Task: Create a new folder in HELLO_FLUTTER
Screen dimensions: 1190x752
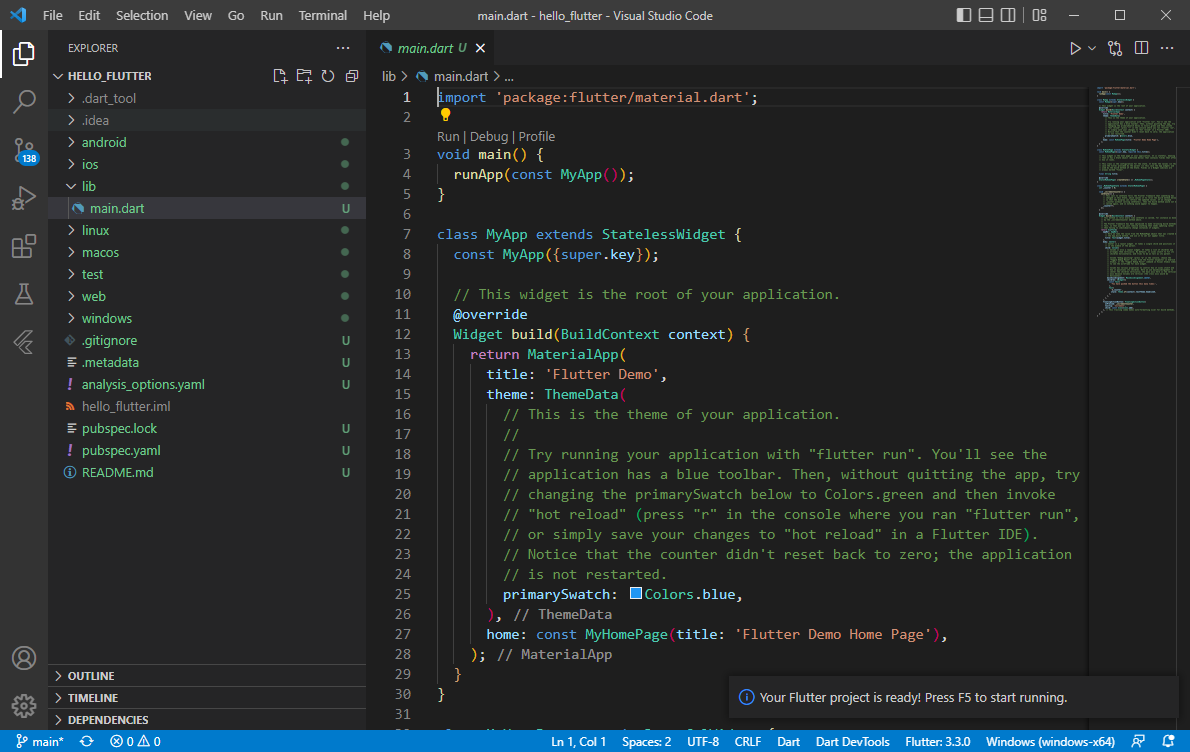Action: tap(304, 76)
